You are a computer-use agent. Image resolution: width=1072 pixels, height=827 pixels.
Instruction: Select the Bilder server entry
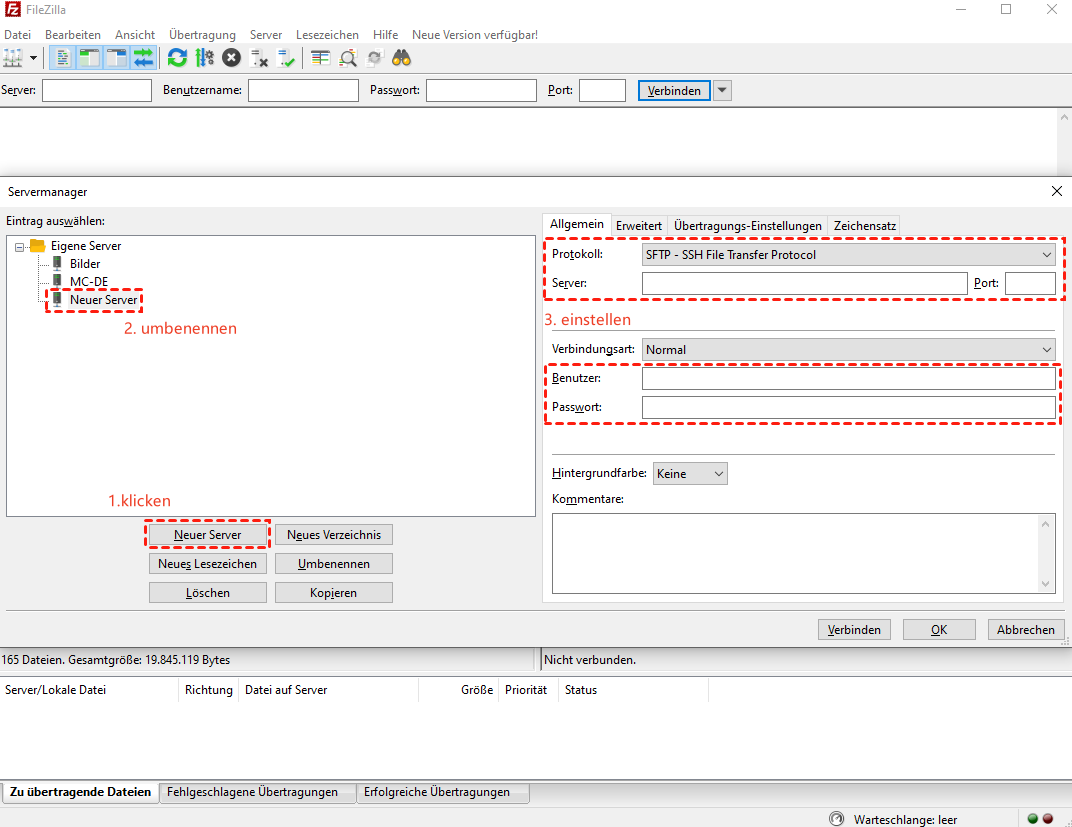point(84,264)
